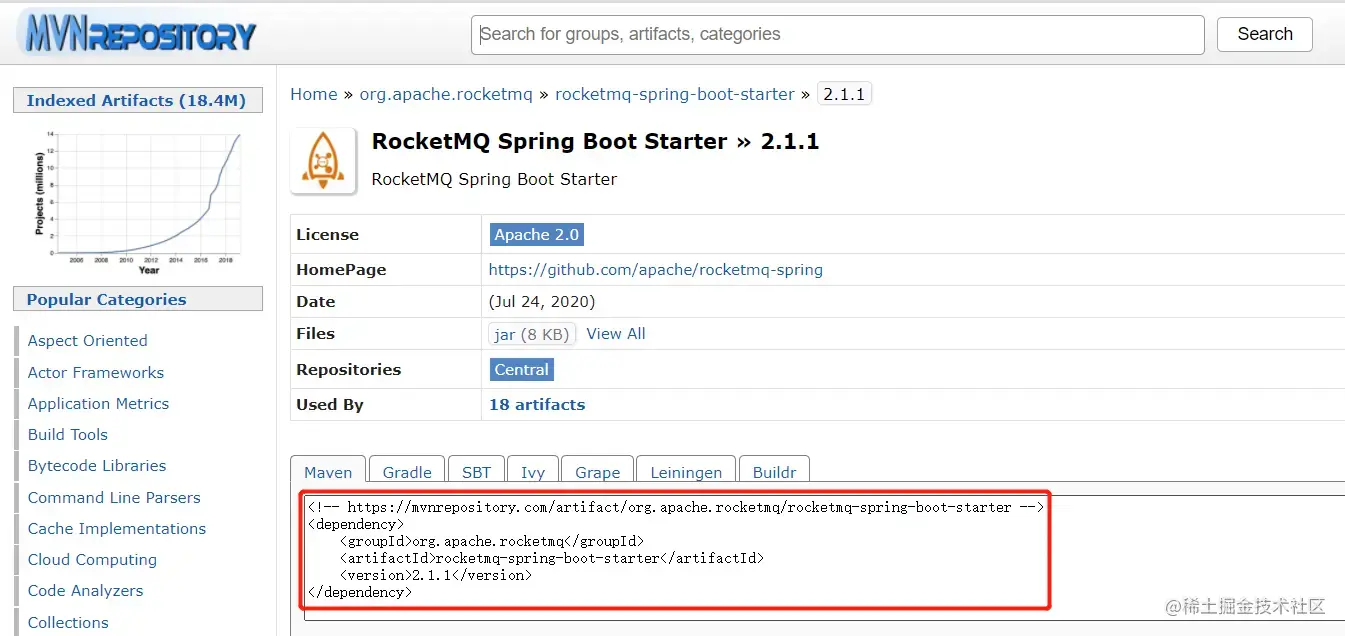Navigate to Home via the breadcrumb
The image size is (1345, 636).
point(313,94)
